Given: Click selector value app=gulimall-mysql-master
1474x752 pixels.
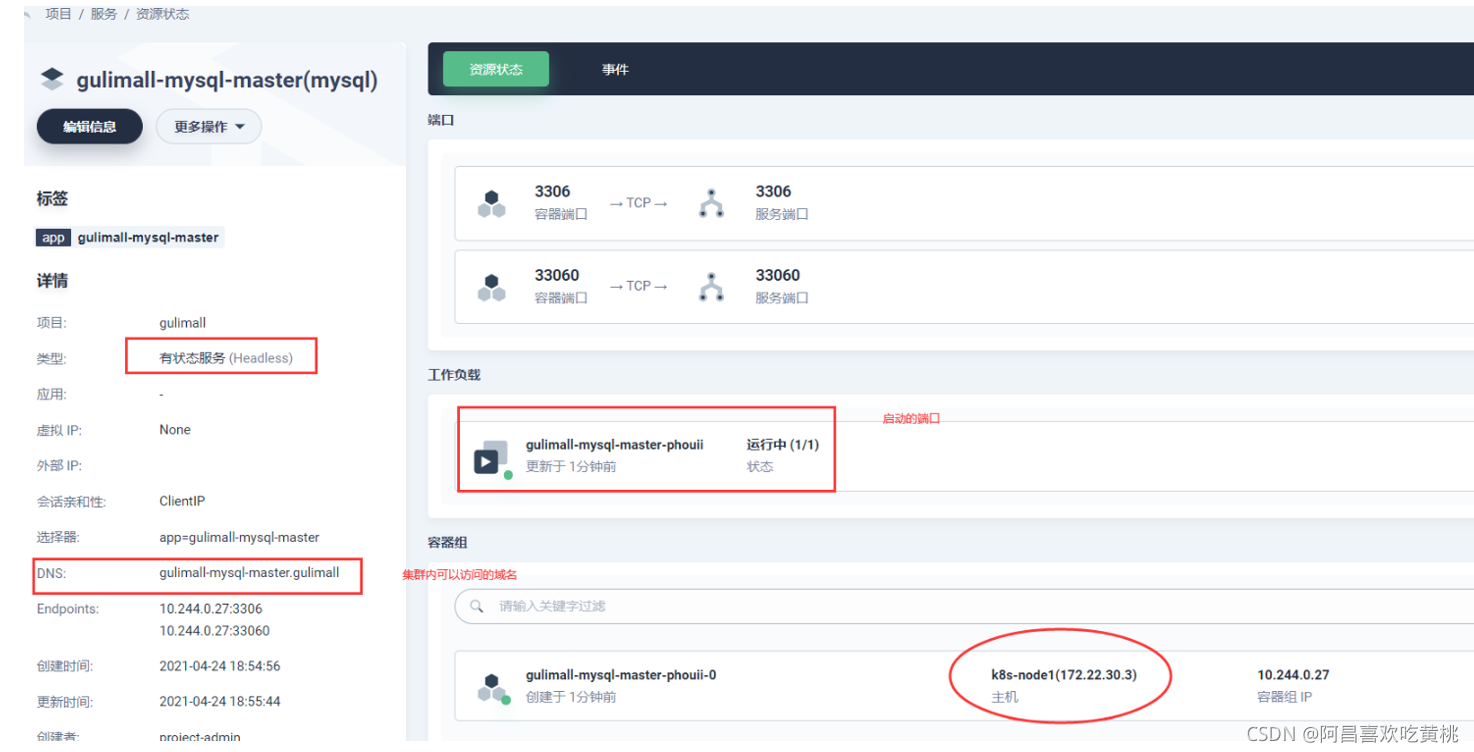Looking at the screenshot, I should point(239,537).
